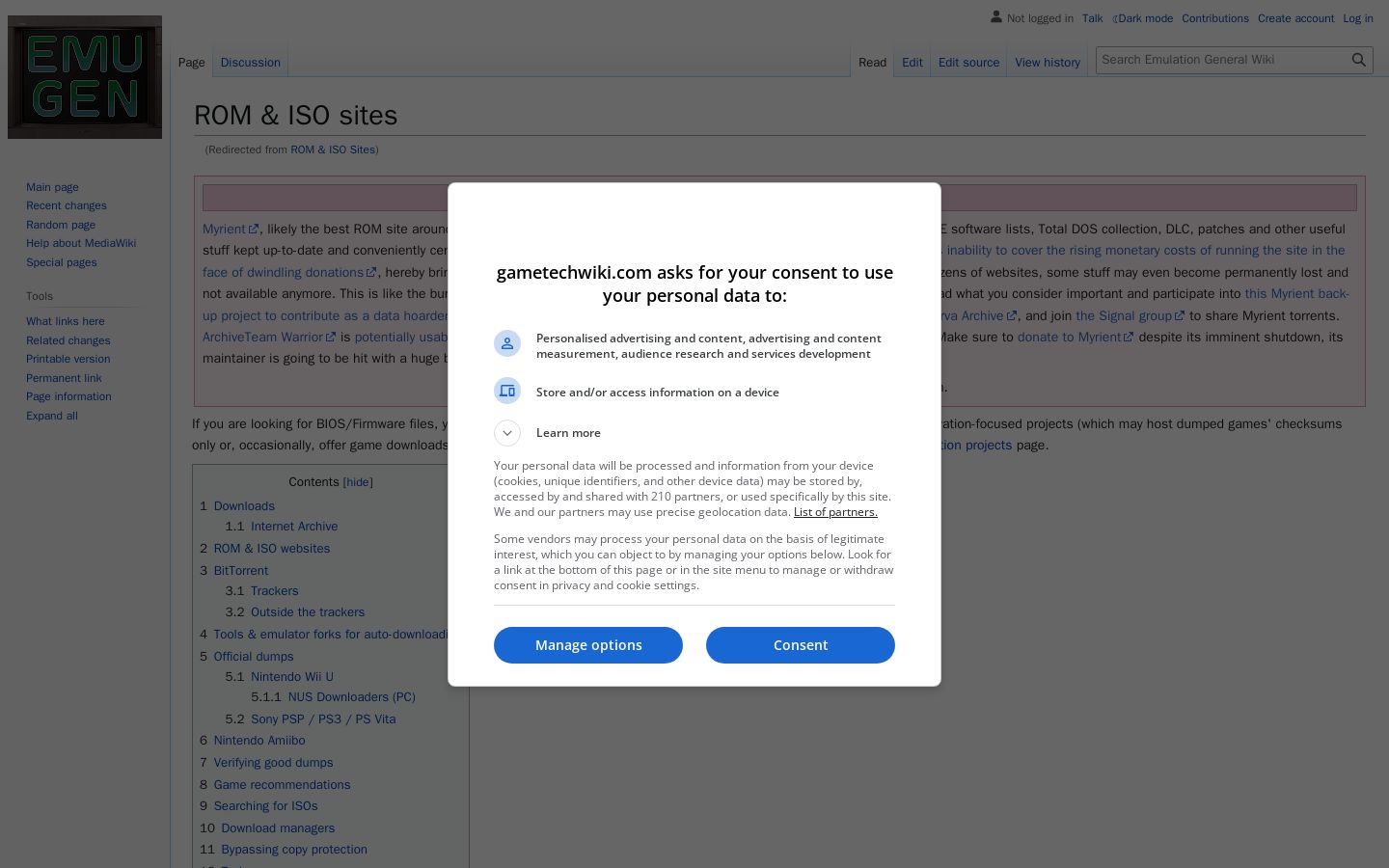Screen dimensions: 1389x868
Task: Open the Contributions link
Action: [1215, 18]
